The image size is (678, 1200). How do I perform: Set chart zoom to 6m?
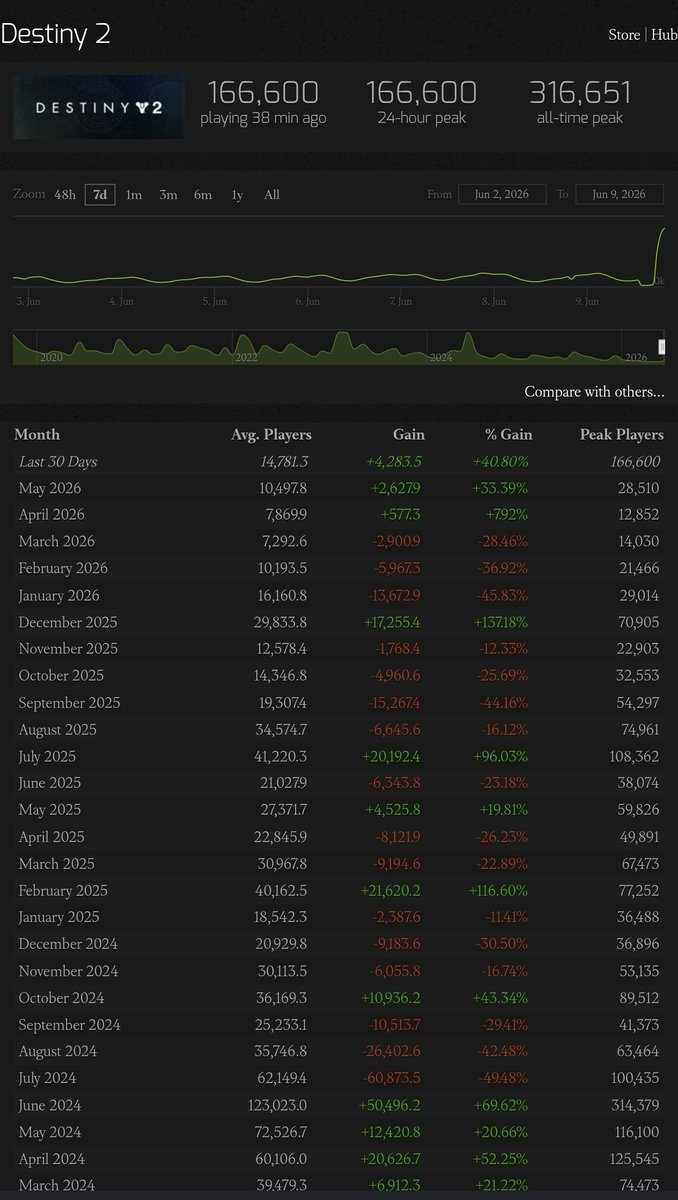pyautogui.click(x=203, y=195)
